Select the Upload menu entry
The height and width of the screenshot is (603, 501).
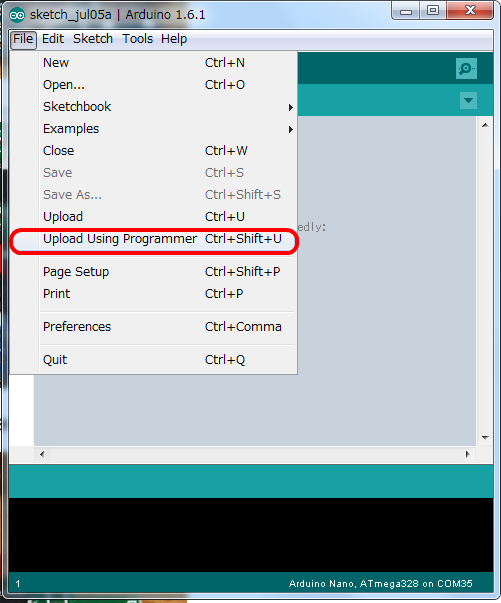pos(154,217)
